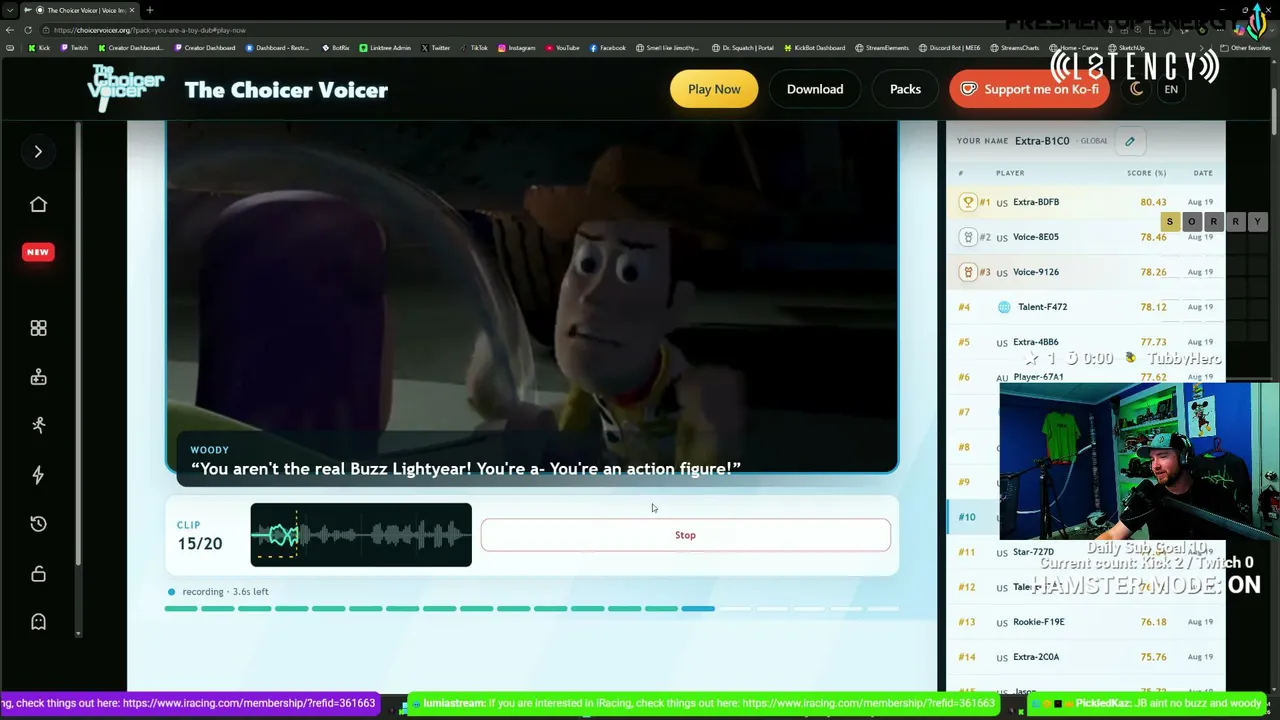Click the recording waveform display
Image resolution: width=1280 pixels, height=720 pixels.
pyautogui.click(x=361, y=535)
